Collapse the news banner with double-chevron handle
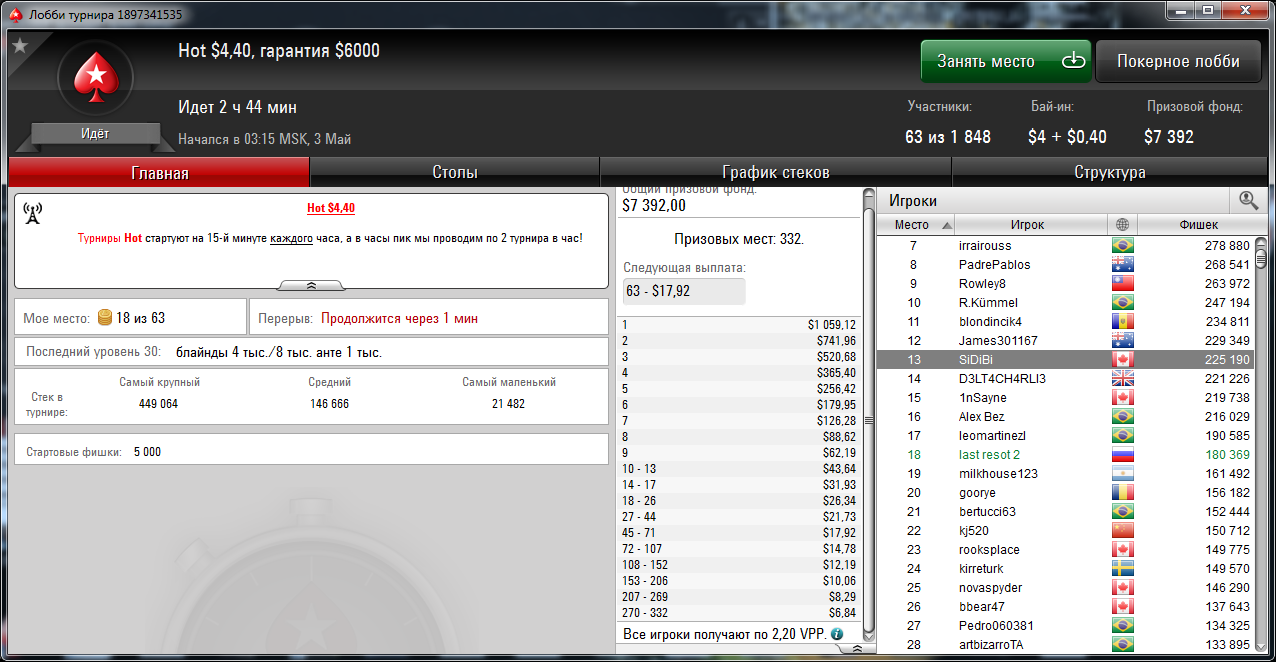The width and height of the screenshot is (1276, 662). (x=311, y=285)
